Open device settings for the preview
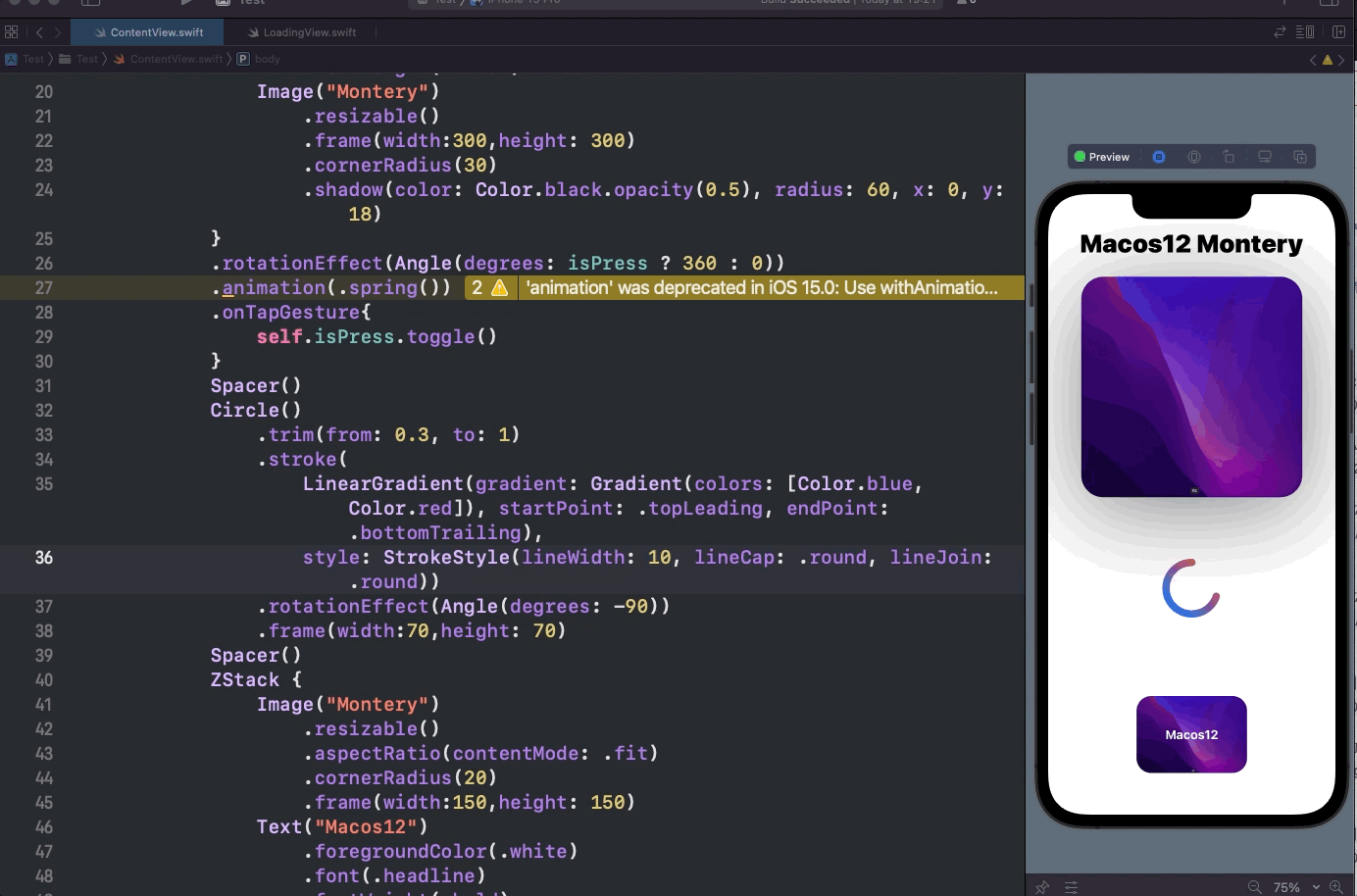The image size is (1357, 896). pos(1265,157)
